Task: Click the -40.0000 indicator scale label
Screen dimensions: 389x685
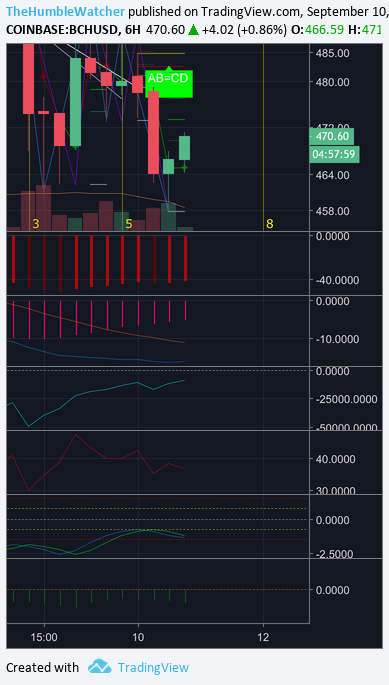Action: pos(337,280)
